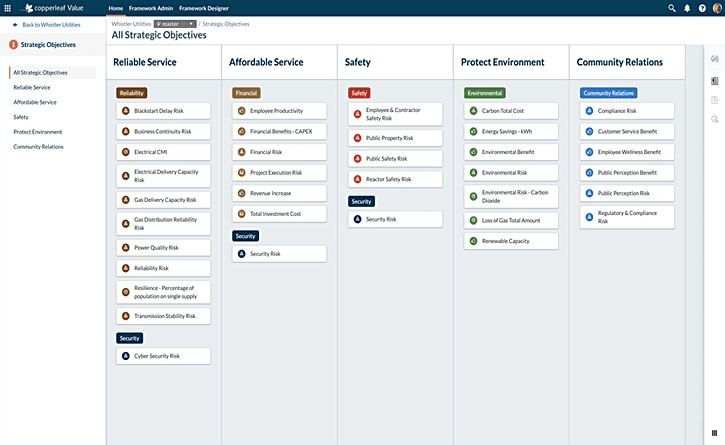Click the Carbon Total Cost icon
725x445 pixels.
pyautogui.click(x=473, y=111)
